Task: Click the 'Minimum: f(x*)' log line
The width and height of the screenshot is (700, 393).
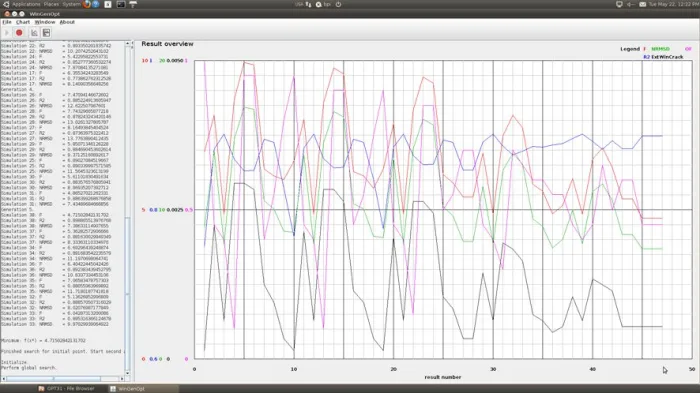Action: [43, 340]
